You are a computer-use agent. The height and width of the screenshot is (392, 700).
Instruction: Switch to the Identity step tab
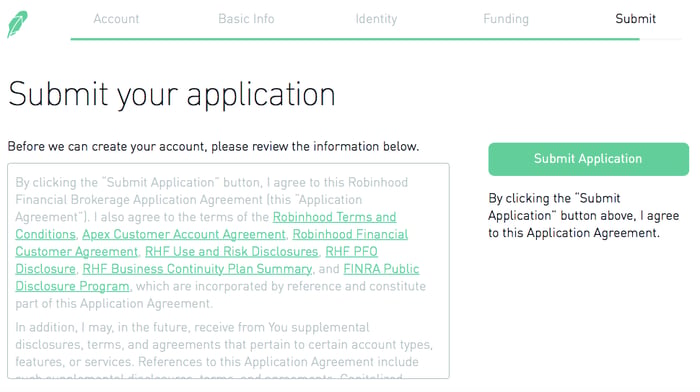(x=376, y=19)
